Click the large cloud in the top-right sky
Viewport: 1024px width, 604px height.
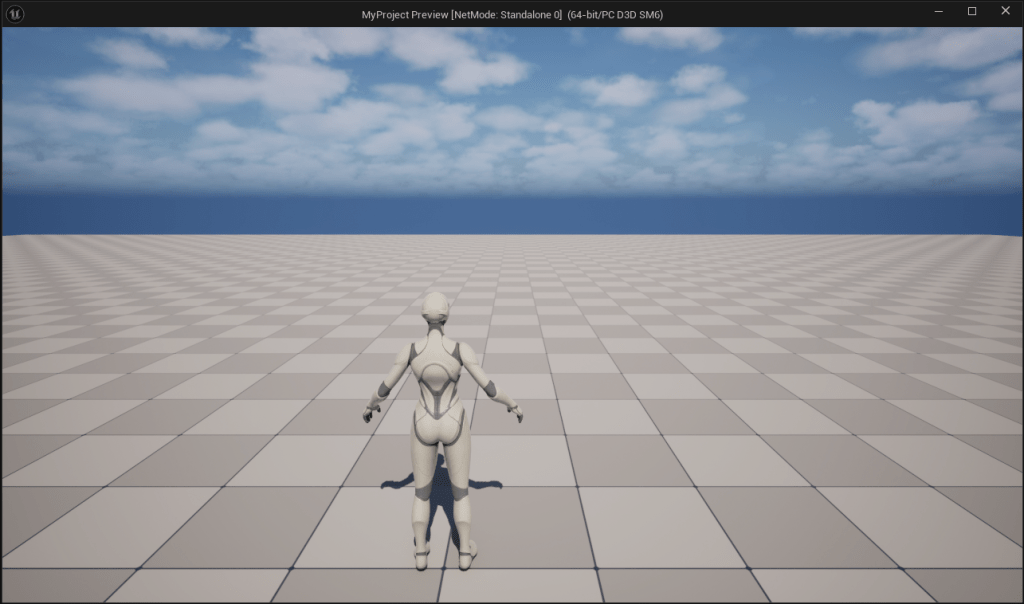[x=910, y=120]
